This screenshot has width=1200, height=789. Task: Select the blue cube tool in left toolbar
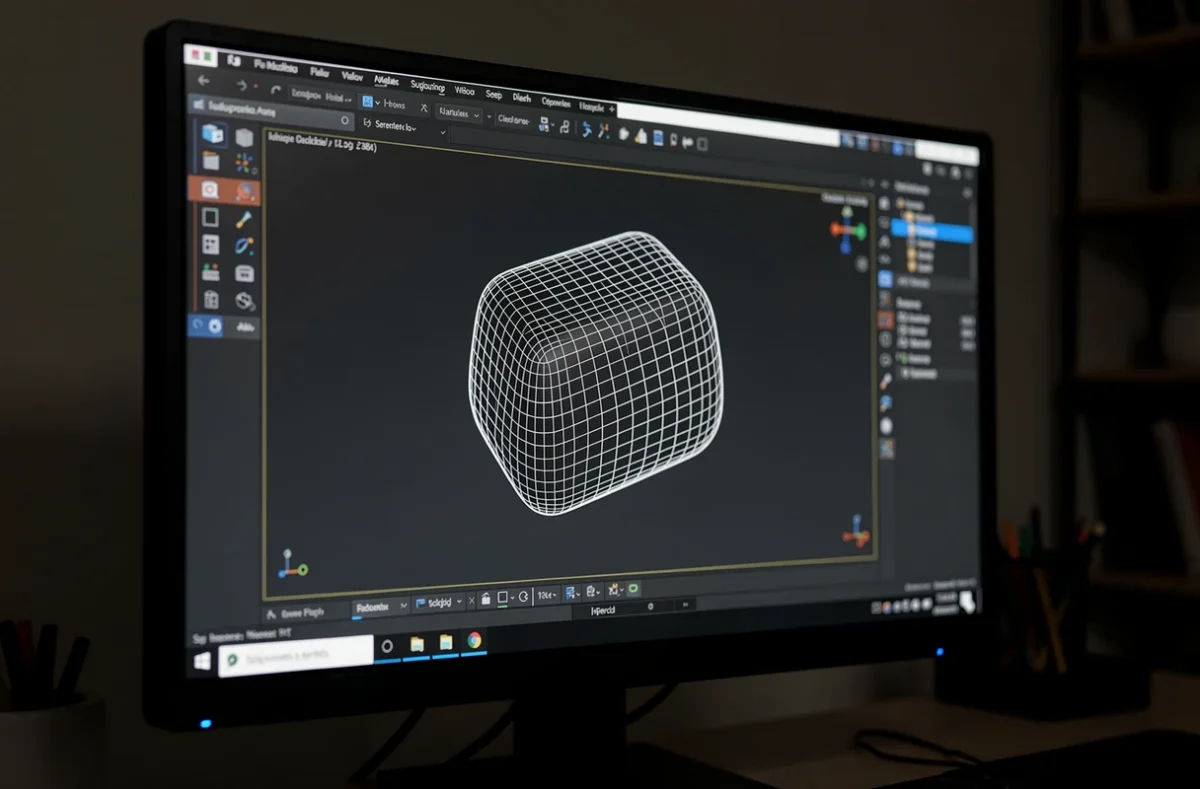coord(213,133)
